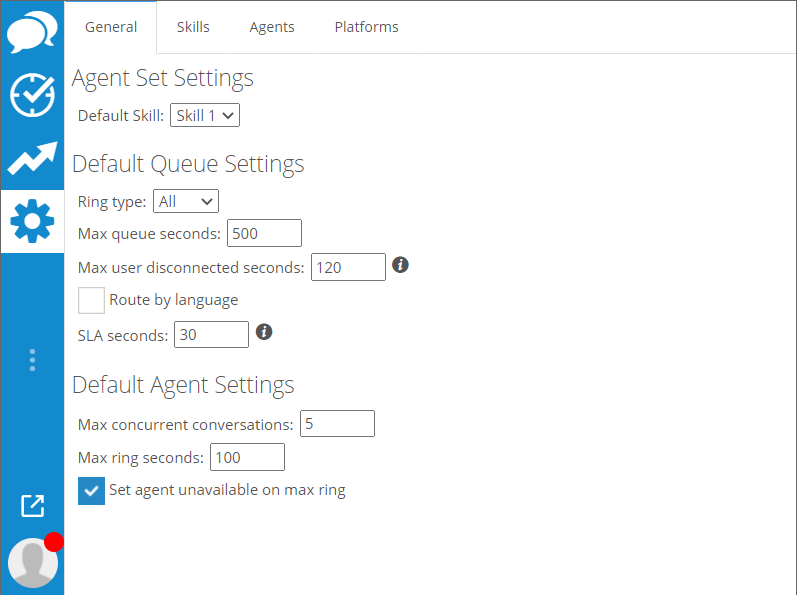The height and width of the screenshot is (595, 797).
Task: Show info icon beside SLA seconds
Action: click(264, 332)
